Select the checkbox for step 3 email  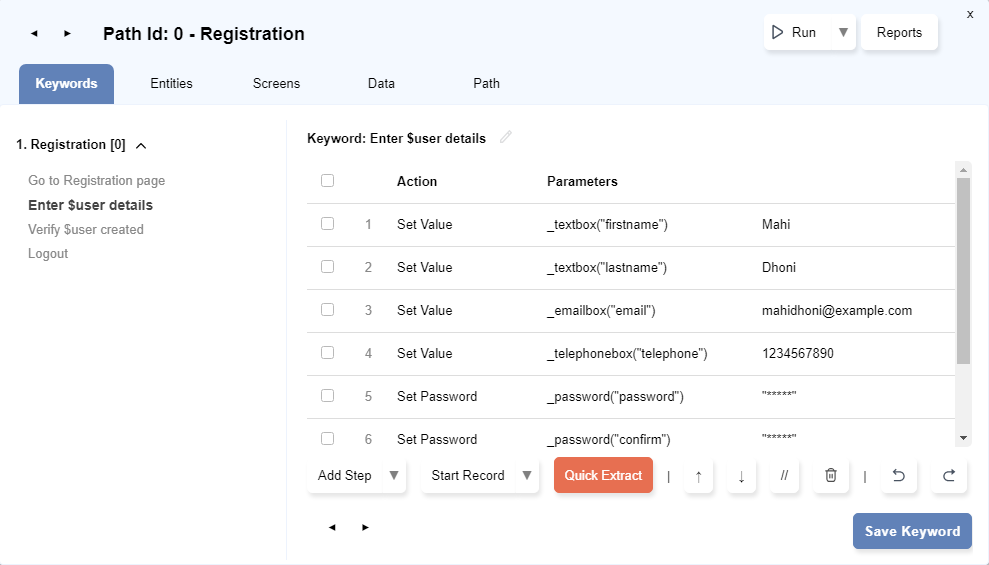point(327,310)
